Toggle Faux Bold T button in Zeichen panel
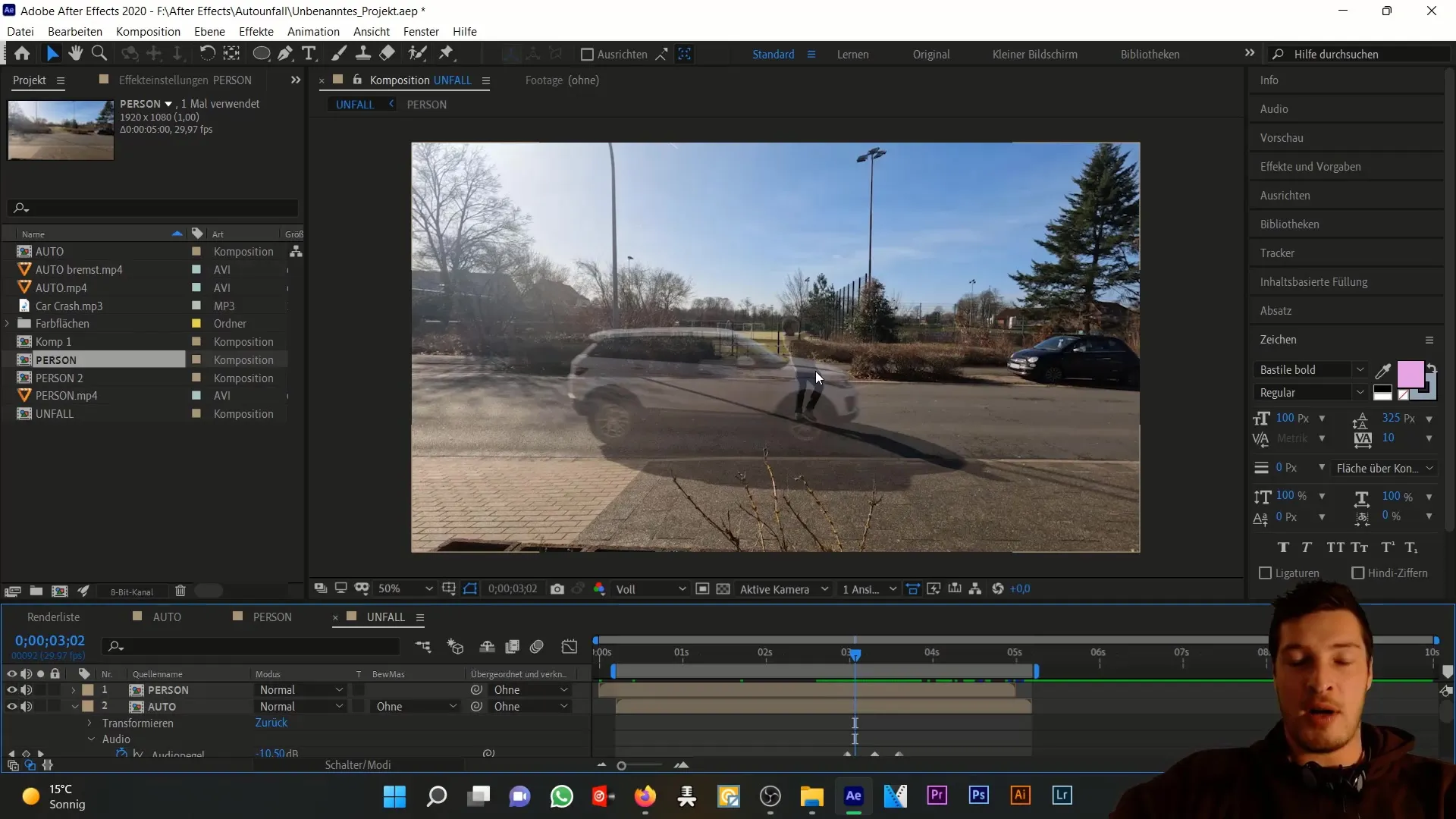 click(x=1283, y=548)
